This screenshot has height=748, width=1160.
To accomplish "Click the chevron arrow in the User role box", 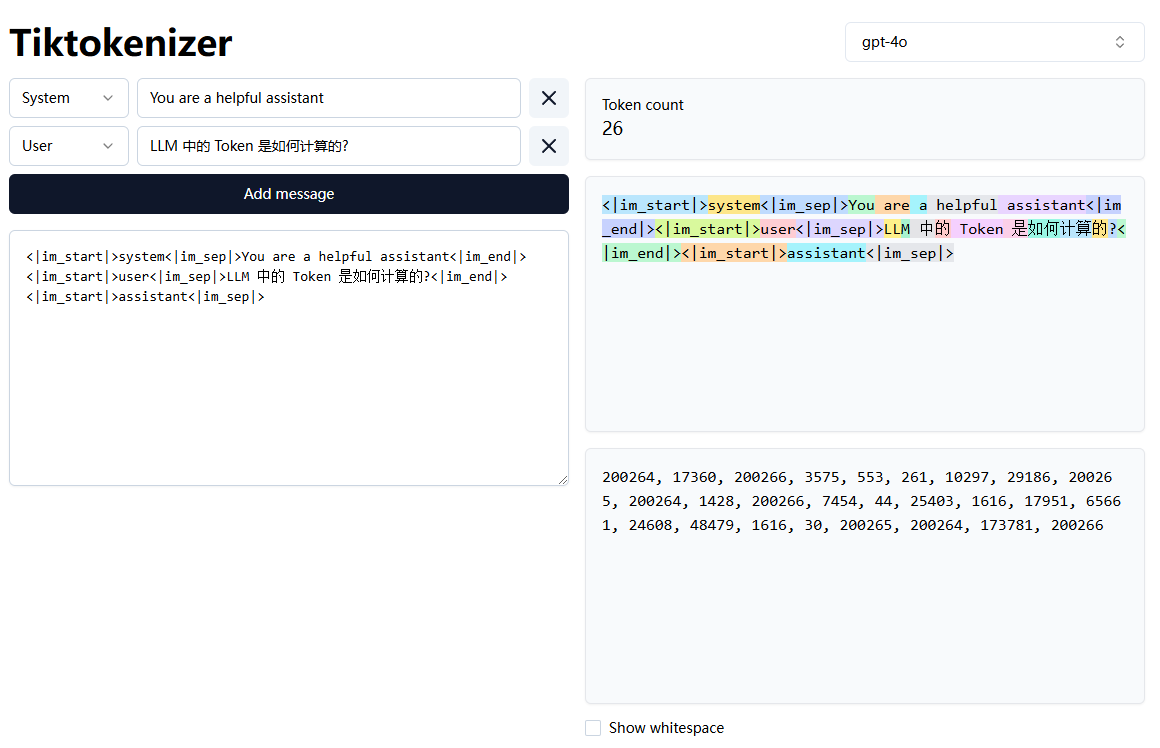I will click(108, 146).
